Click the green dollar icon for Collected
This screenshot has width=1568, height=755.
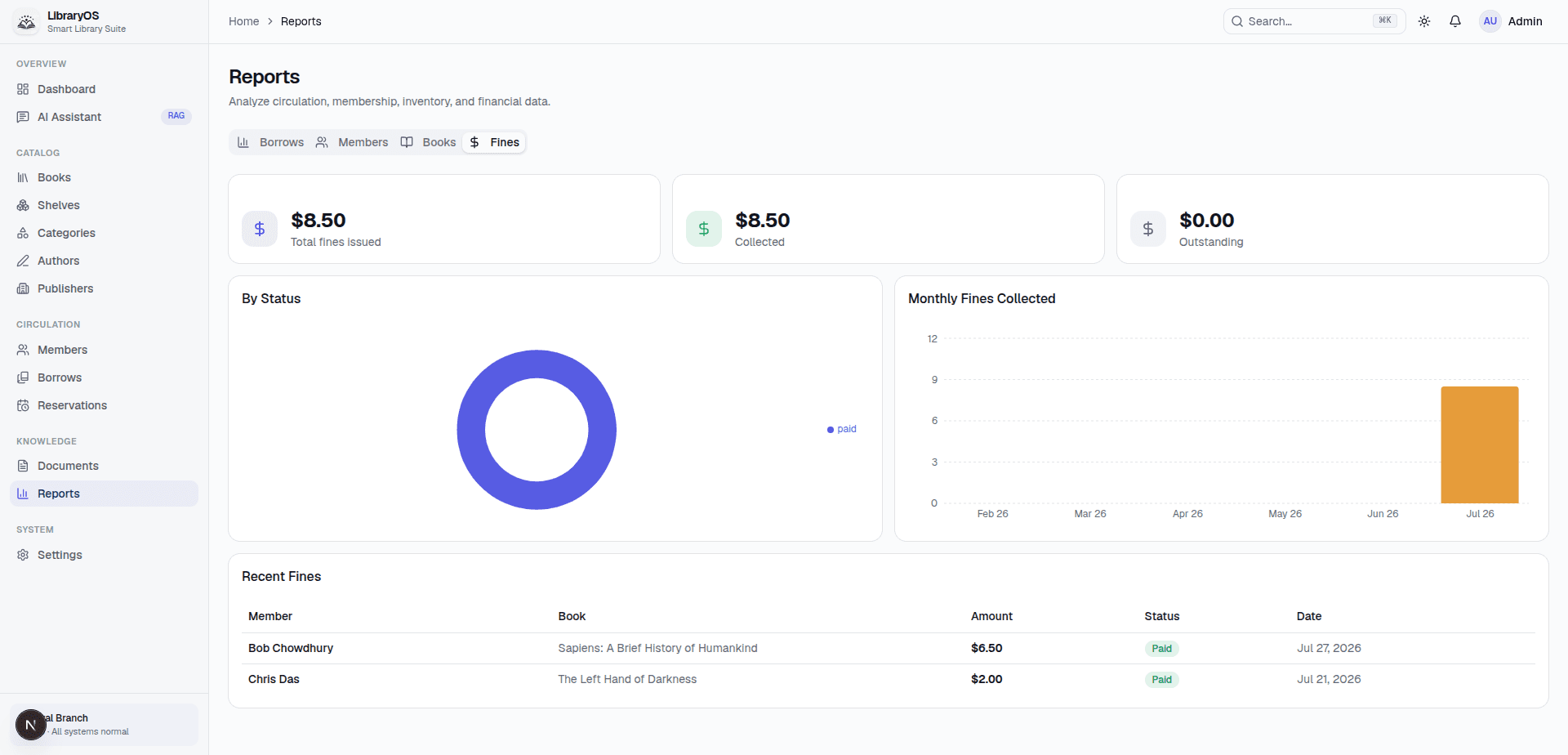coord(704,229)
